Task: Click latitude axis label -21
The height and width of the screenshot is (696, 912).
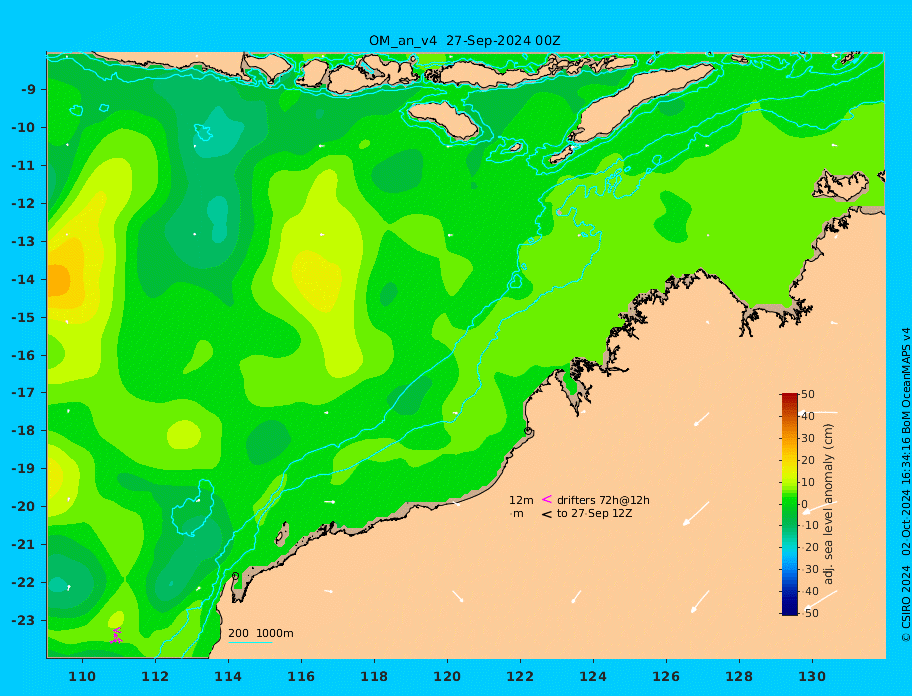Action: click(23, 545)
